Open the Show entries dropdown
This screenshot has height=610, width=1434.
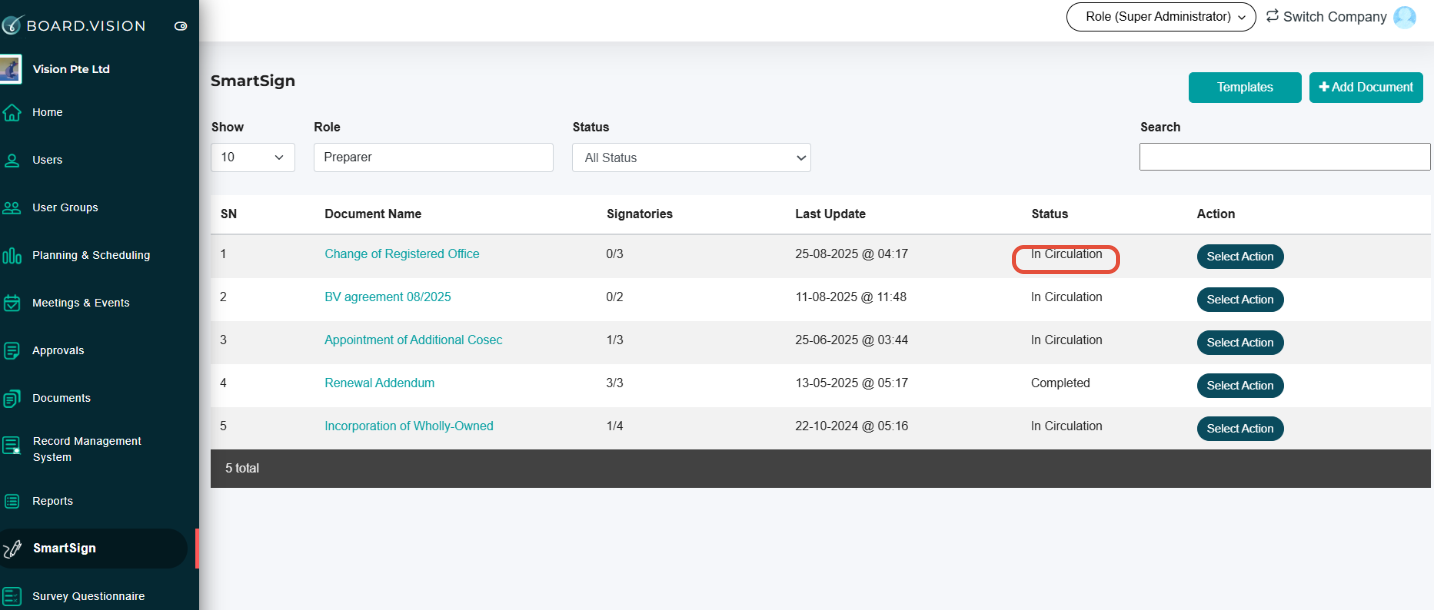click(x=253, y=157)
